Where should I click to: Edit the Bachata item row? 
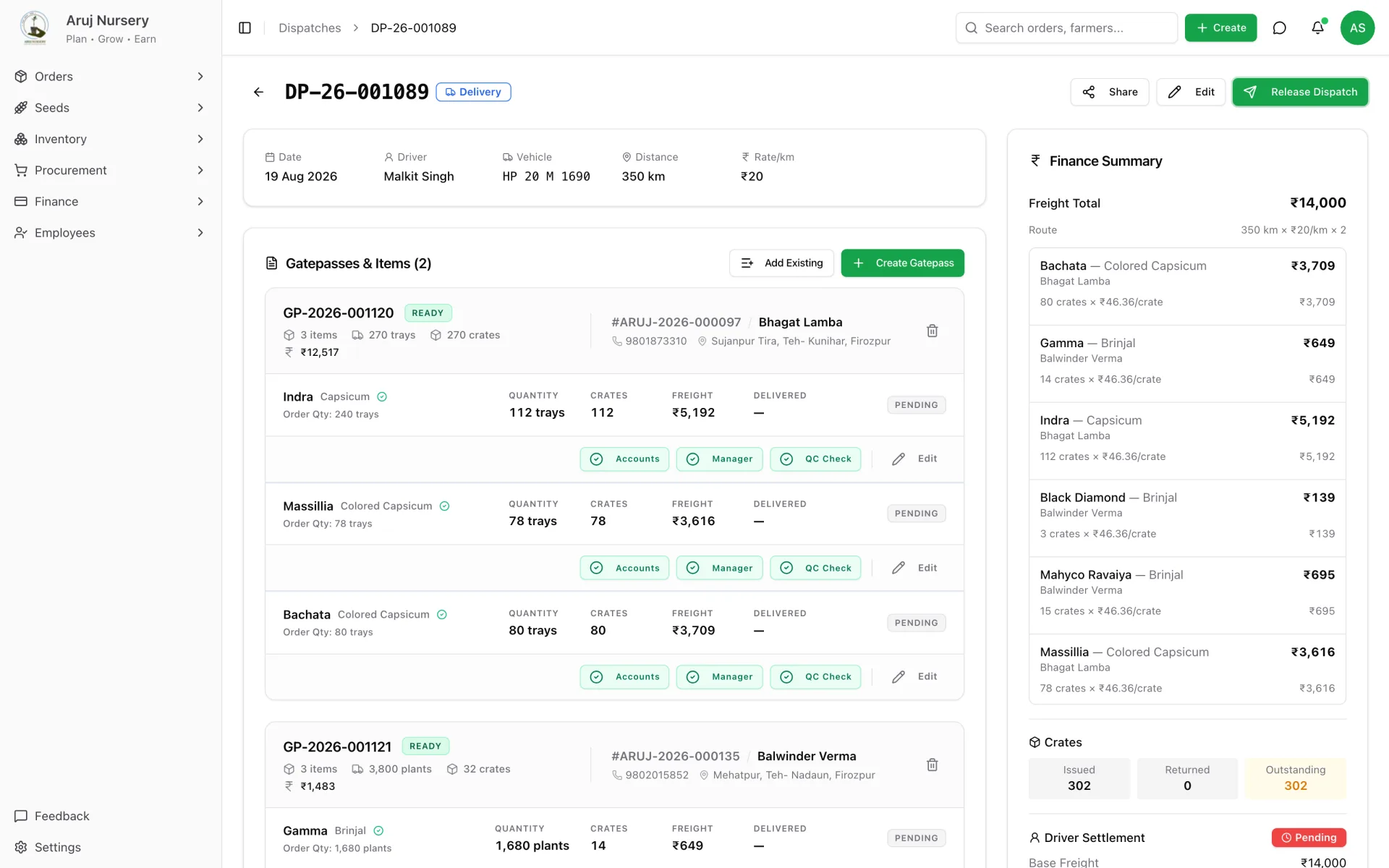pos(914,676)
